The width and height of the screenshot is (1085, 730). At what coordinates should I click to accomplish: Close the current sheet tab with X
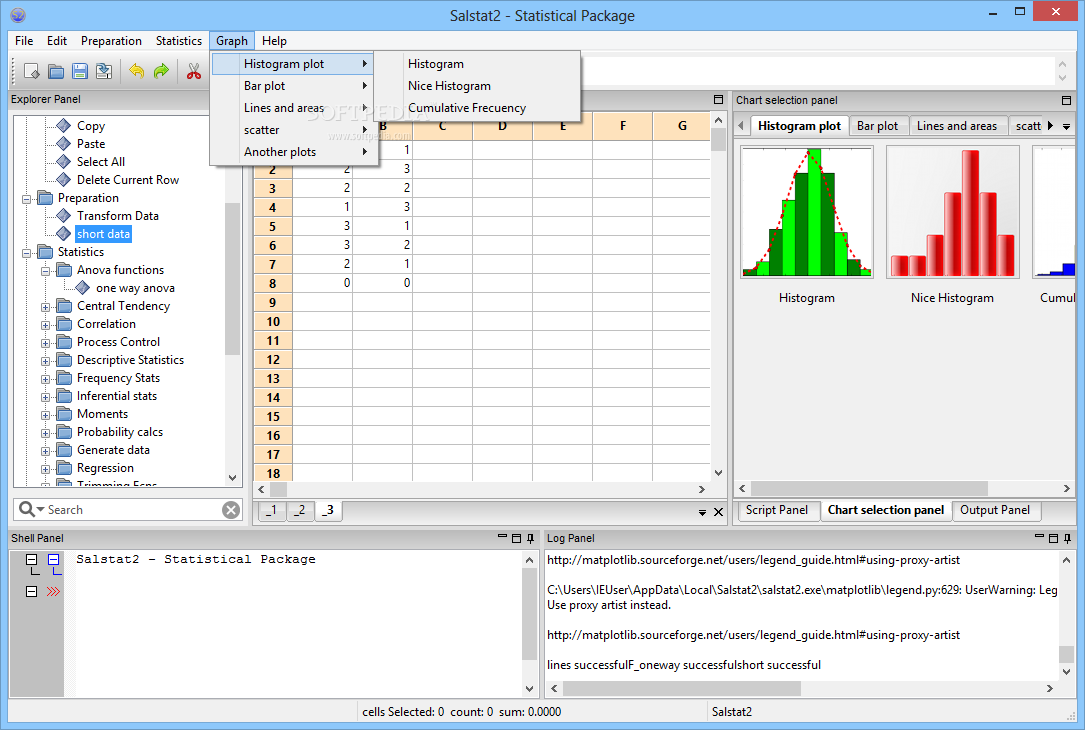[x=718, y=512]
